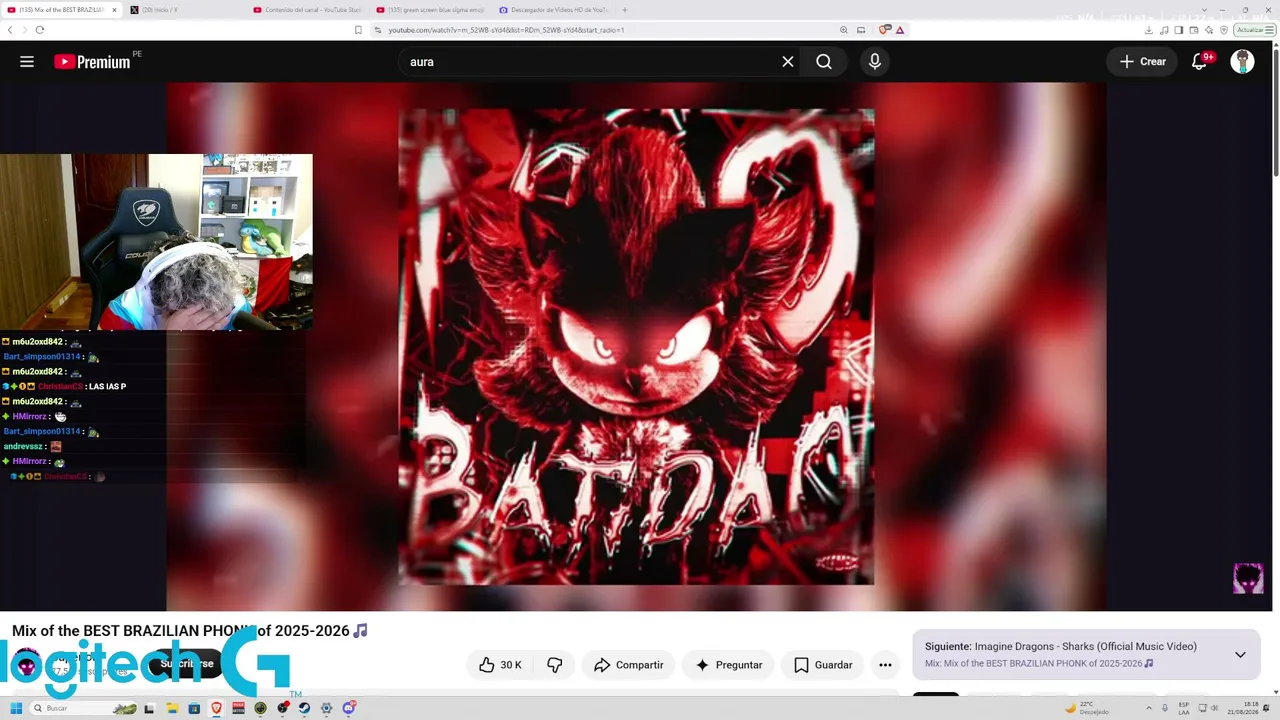
Task: Open YouTube notifications bell
Action: point(1200,62)
